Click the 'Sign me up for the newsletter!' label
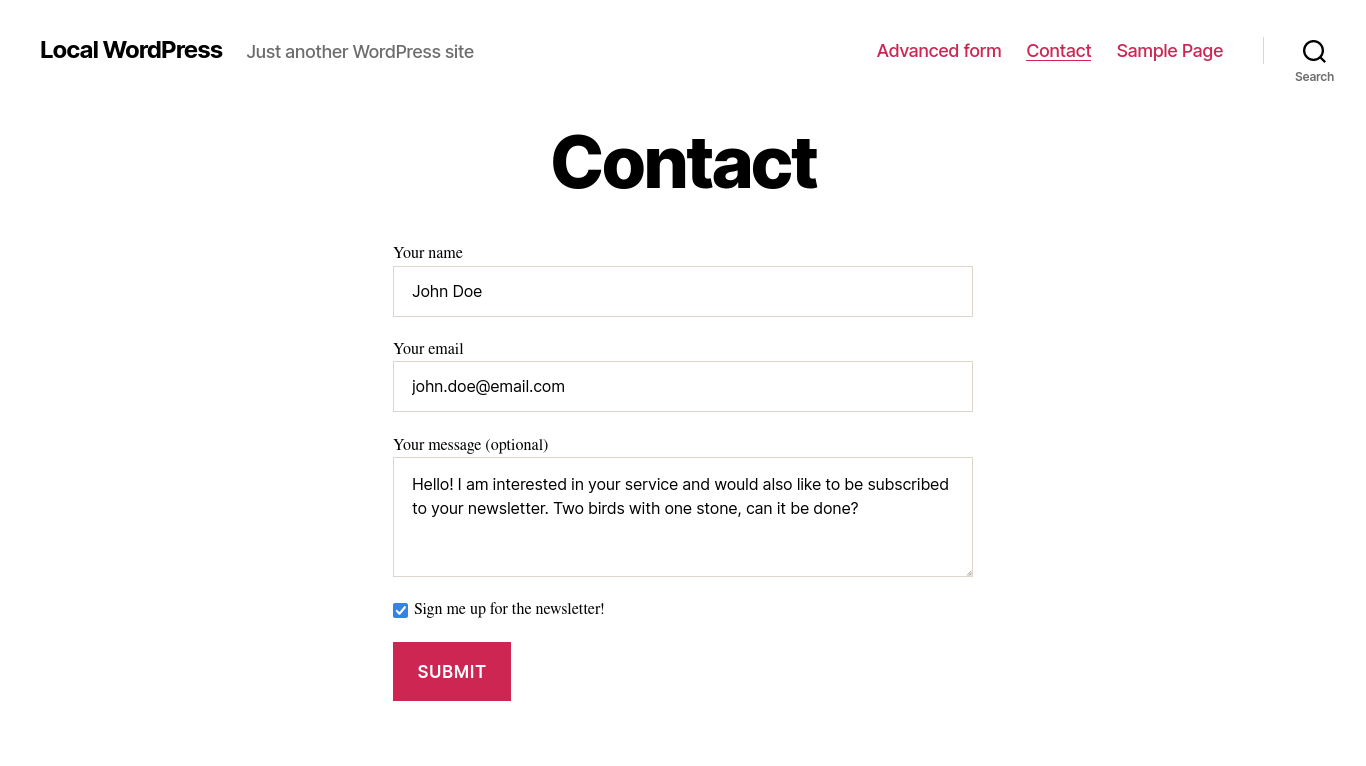This screenshot has height=766, width=1366. 509,609
